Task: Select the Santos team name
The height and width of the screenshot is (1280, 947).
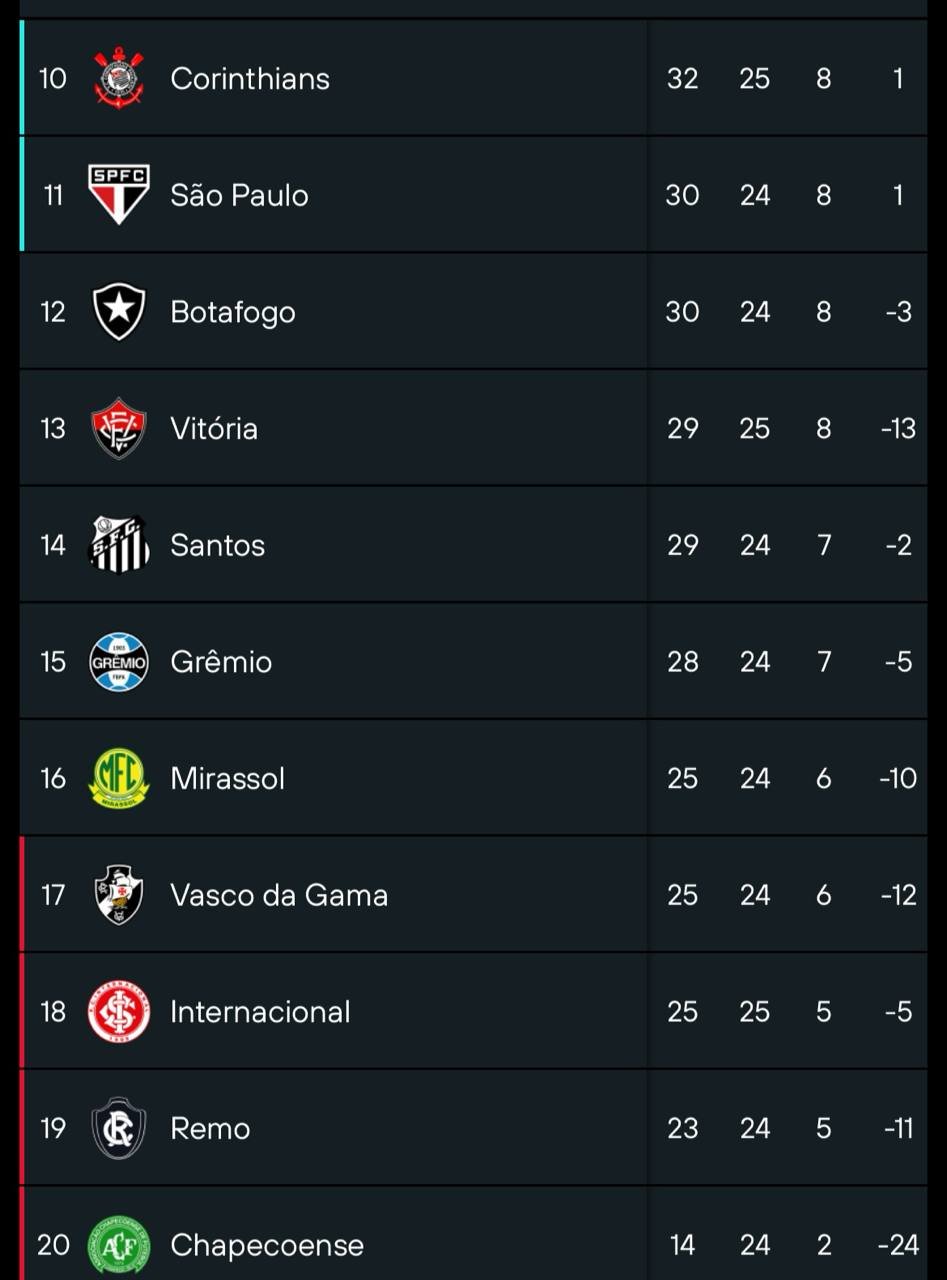Action: click(217, 545)
